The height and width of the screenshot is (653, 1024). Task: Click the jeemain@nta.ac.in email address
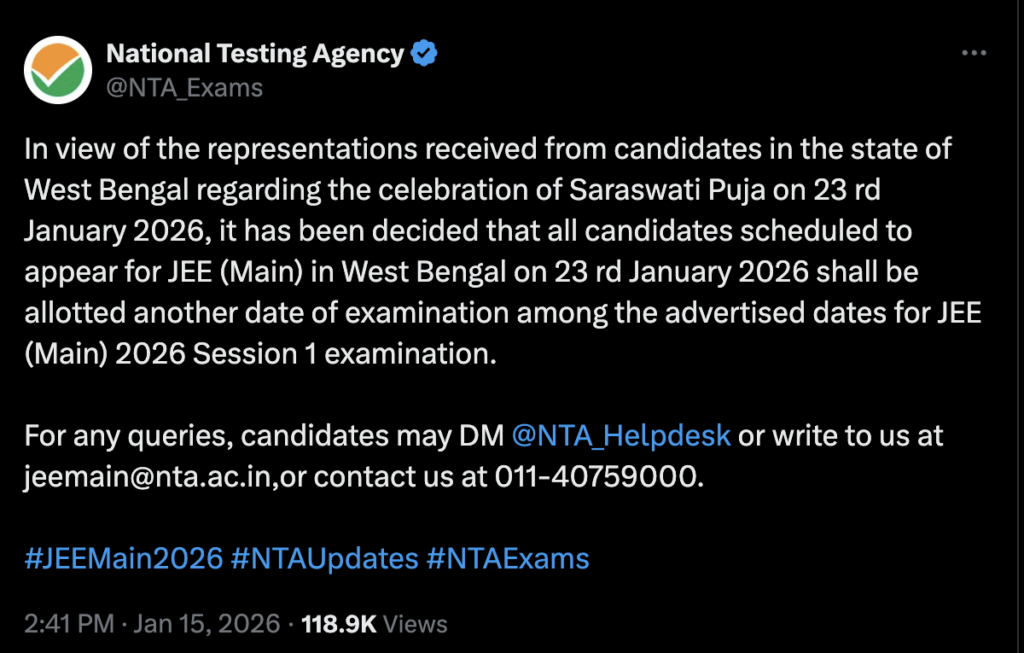pyautogui.click(x=148, y=476)
